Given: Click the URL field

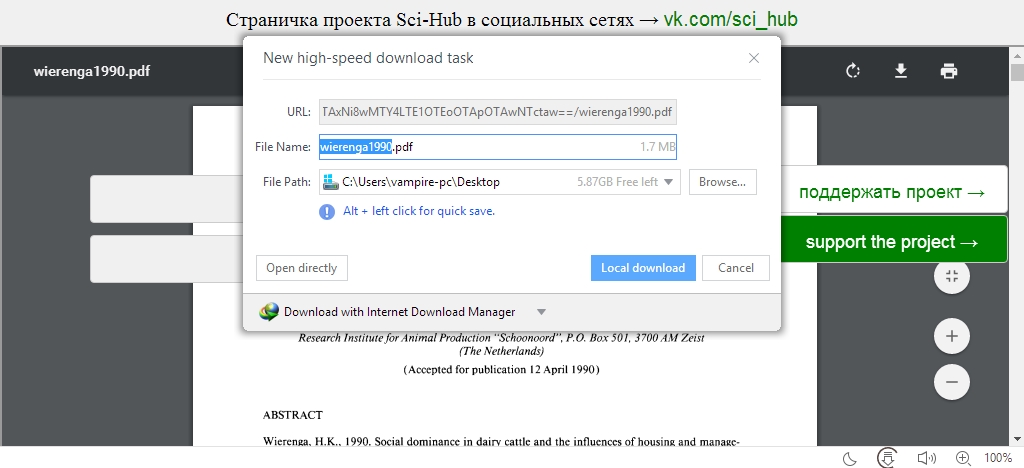Looking at the screenshot, I should click(498, 112).
